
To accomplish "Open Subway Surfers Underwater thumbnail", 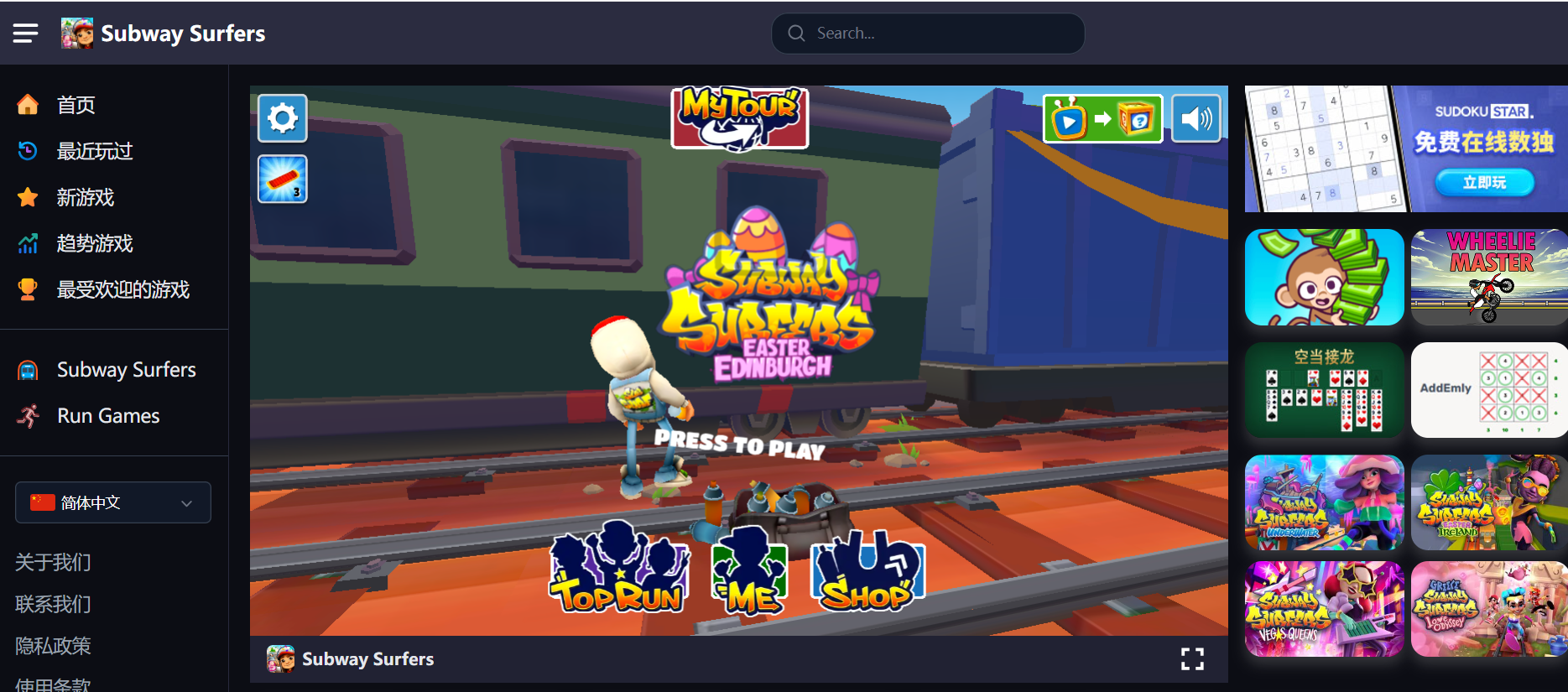I will pos(1324,502).
